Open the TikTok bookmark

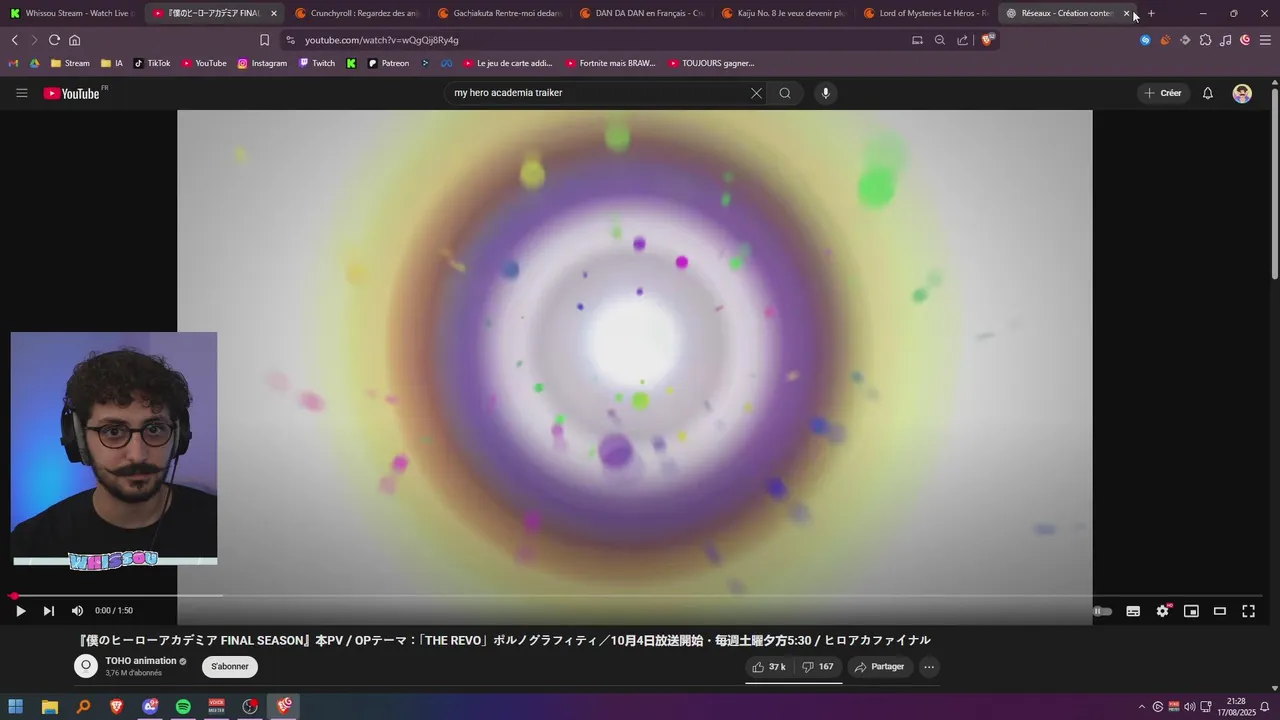click(x=152, y=63)
